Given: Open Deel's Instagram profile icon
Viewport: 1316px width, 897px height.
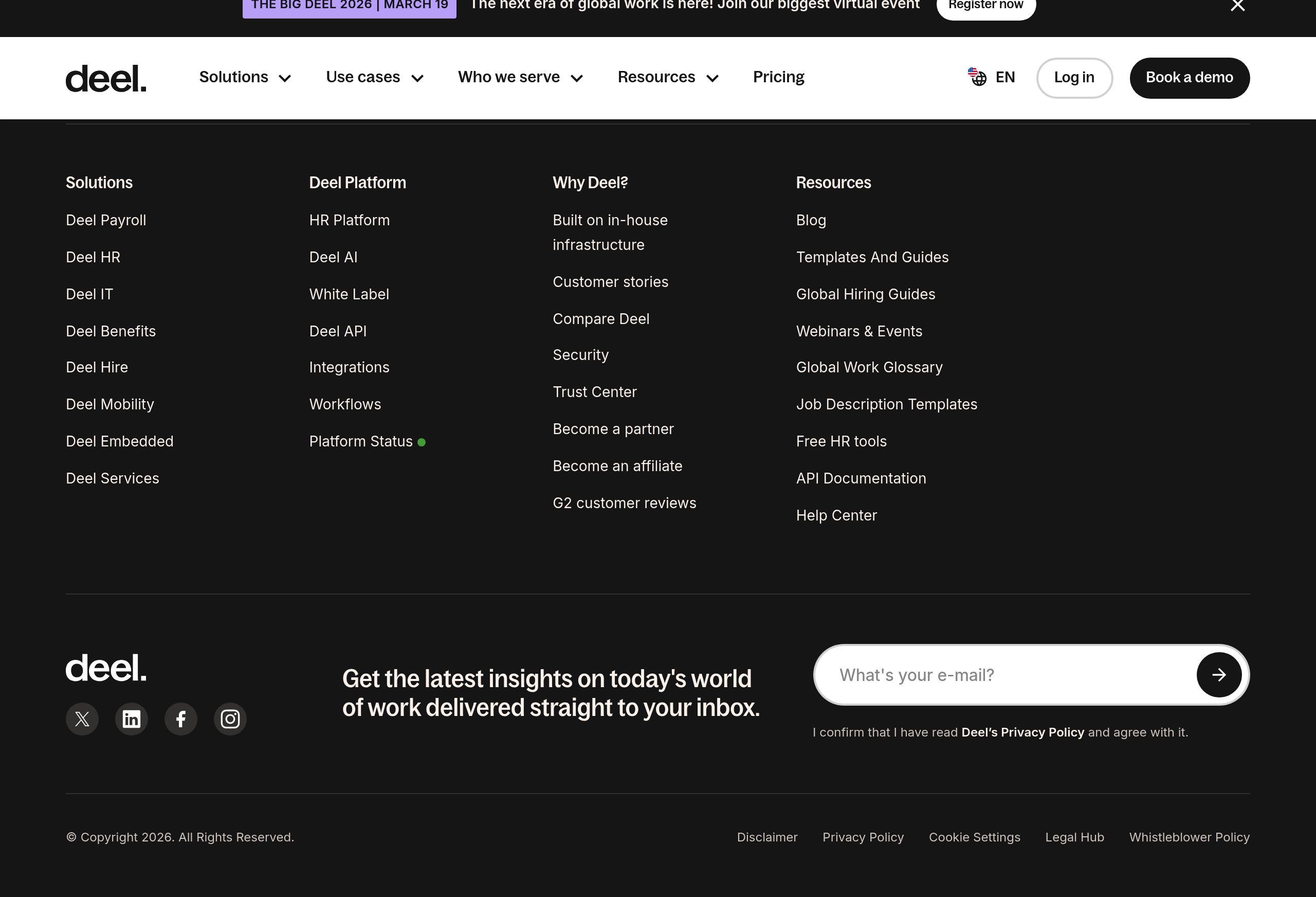Looking at the screenshot, I should pyautogui.click(x=230, y=719).
